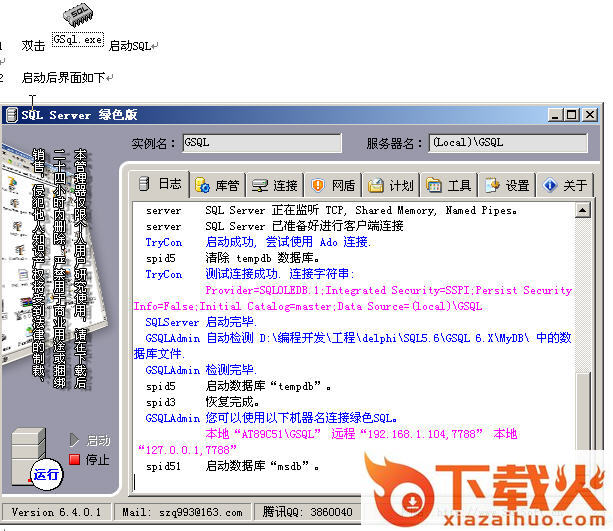613x531 pixels.
Task: Minimize the SQL Server 绿色版 window
Action: pos(555,115)
